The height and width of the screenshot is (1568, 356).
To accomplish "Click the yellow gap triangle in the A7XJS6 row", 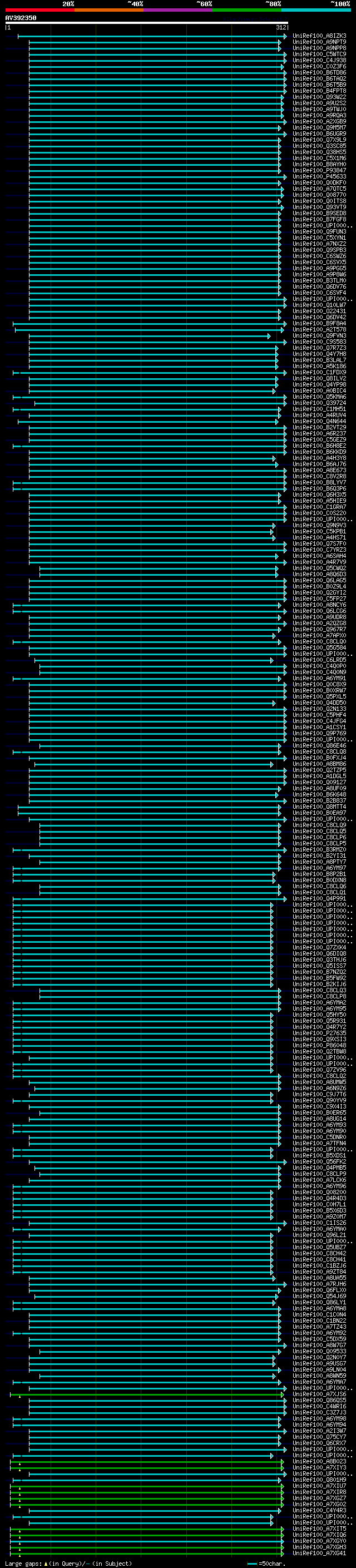I will click(x=19, y=1396).
